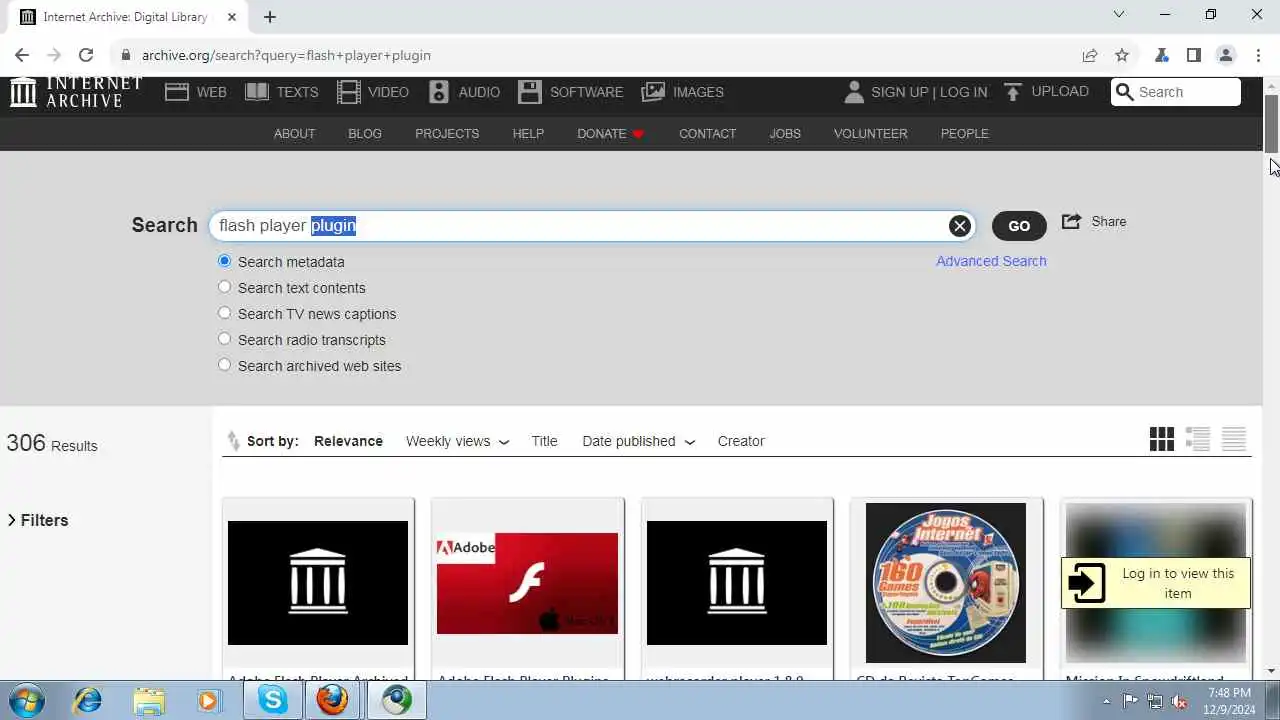Open the 160 Games CD thumbnail
The image size is (1280, 720).
(946, 583)
